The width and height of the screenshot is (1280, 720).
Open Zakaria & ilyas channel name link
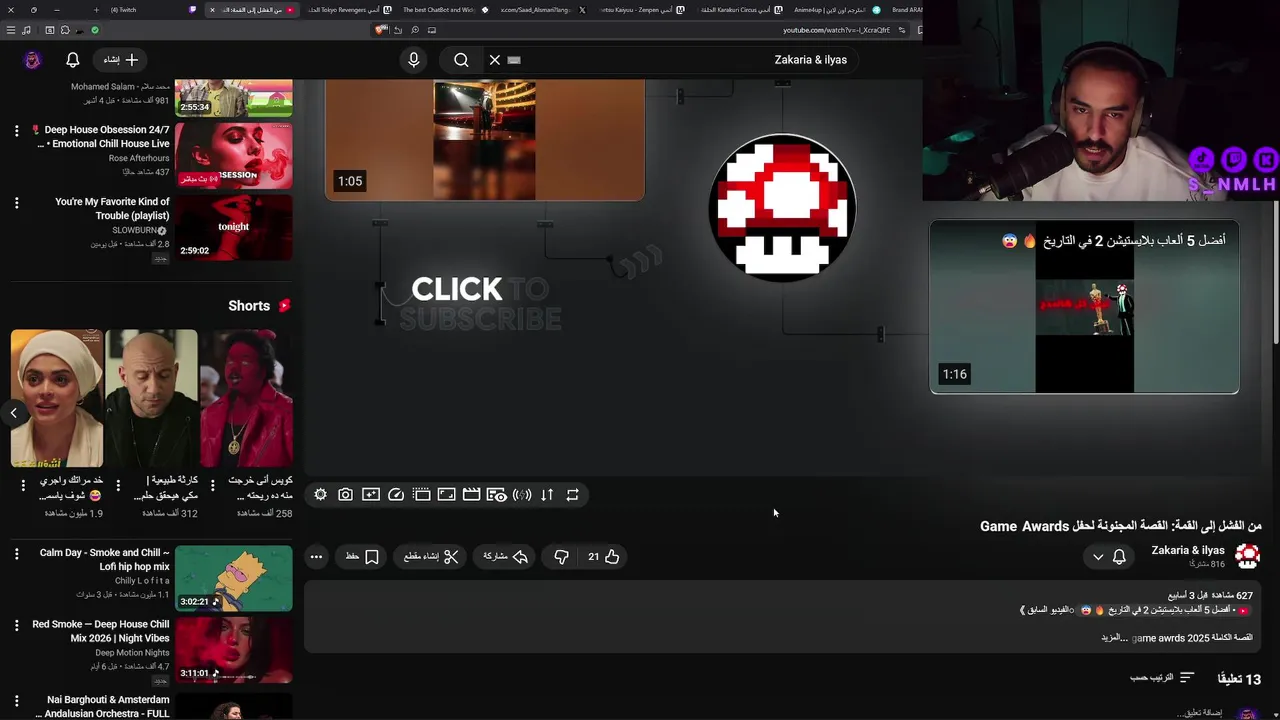point(1188,551)
